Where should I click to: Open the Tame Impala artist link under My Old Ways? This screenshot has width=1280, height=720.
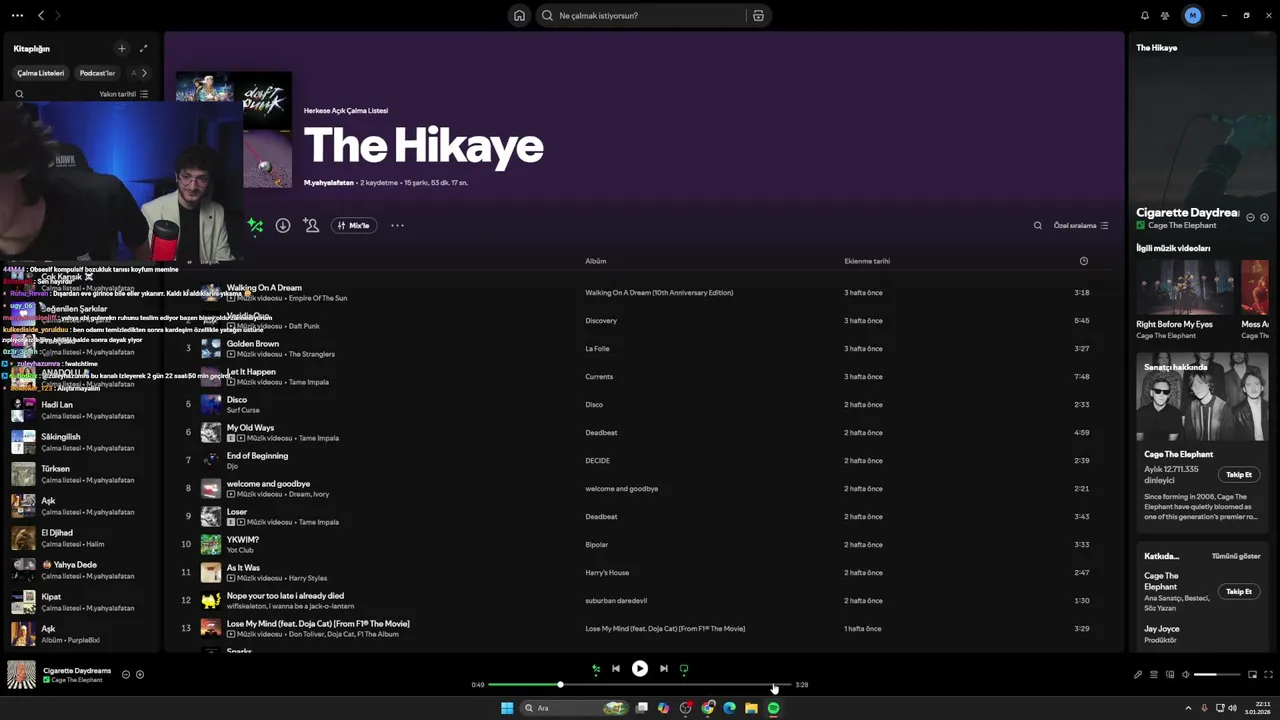(319, 438)
